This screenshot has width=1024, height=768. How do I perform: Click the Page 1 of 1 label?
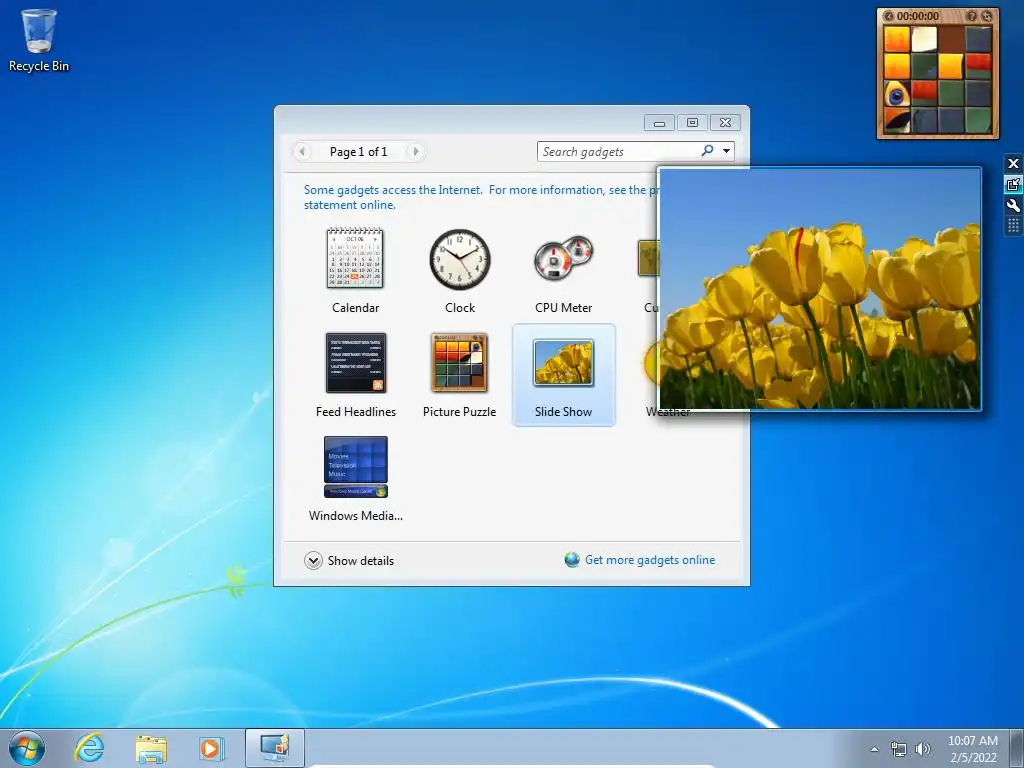tap(359, 152)
